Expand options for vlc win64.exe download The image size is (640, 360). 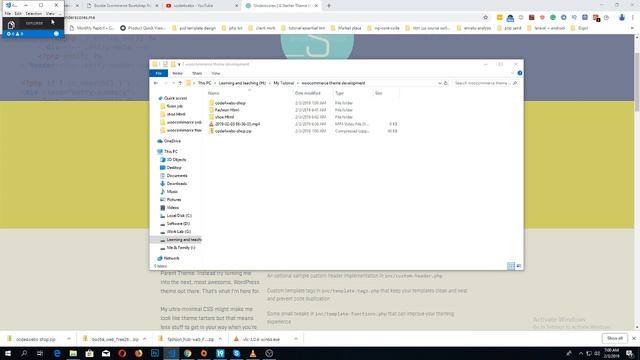296,339
